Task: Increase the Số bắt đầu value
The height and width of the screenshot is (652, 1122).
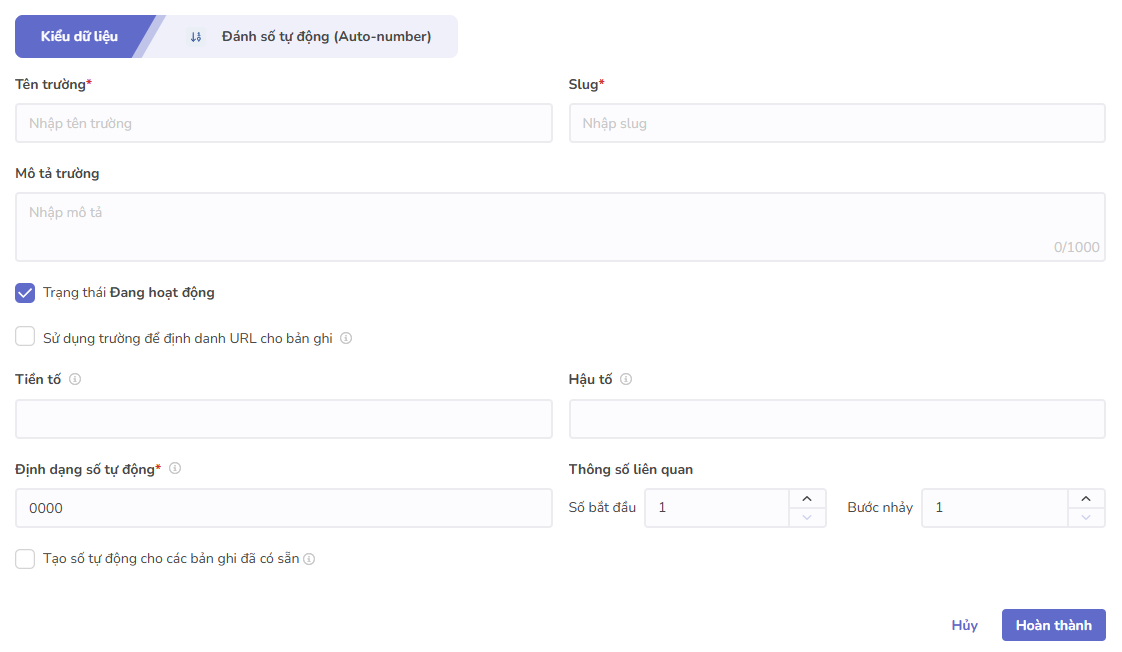Action: tap(807, 499)
